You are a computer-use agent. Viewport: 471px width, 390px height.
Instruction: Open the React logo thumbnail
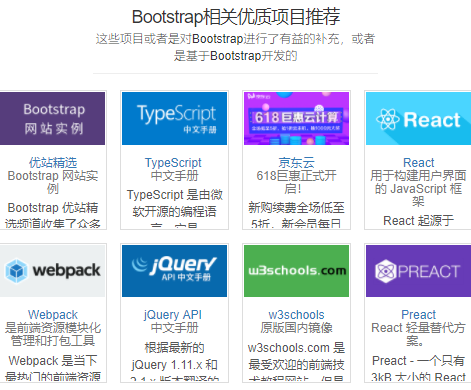click(418, 118)
